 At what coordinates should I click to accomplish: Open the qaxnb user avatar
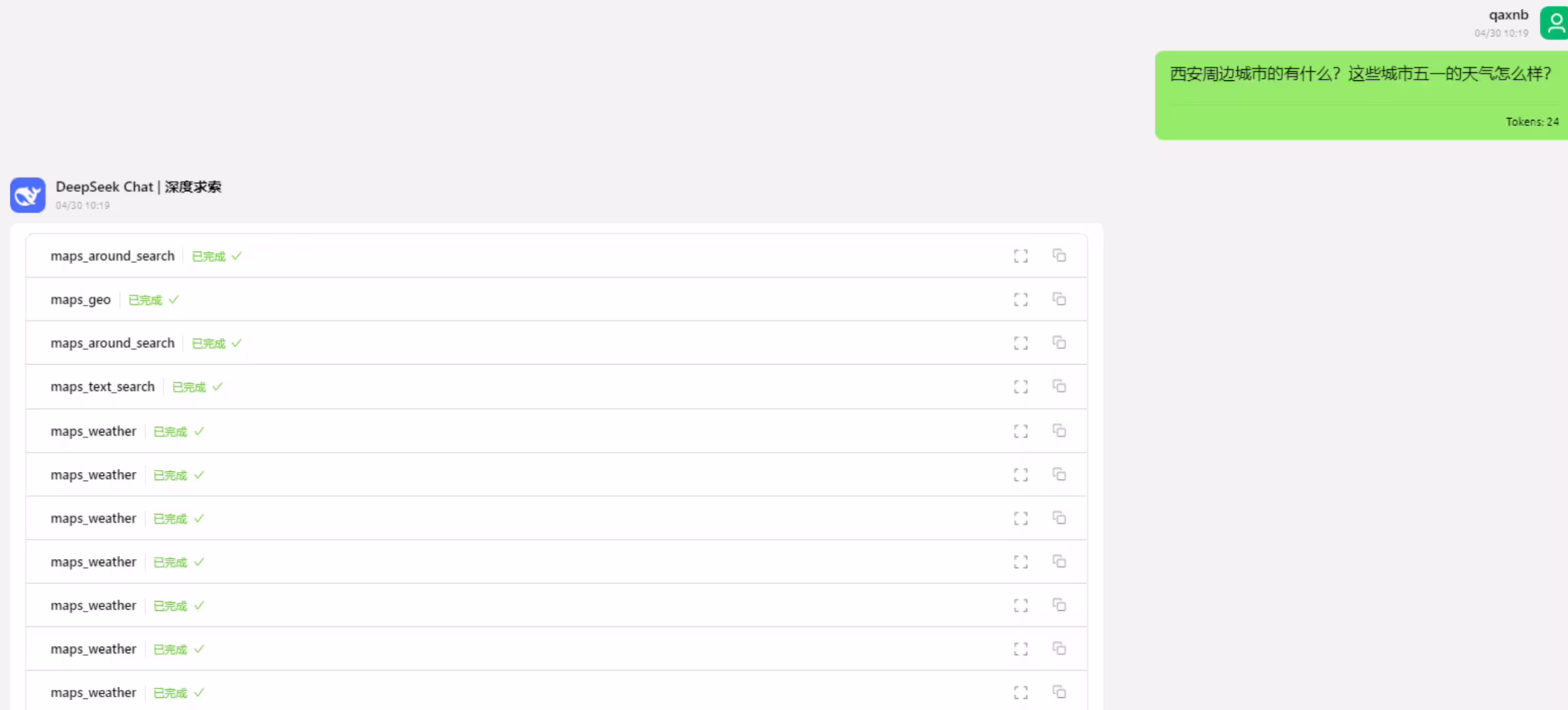tap(1555, 23)
